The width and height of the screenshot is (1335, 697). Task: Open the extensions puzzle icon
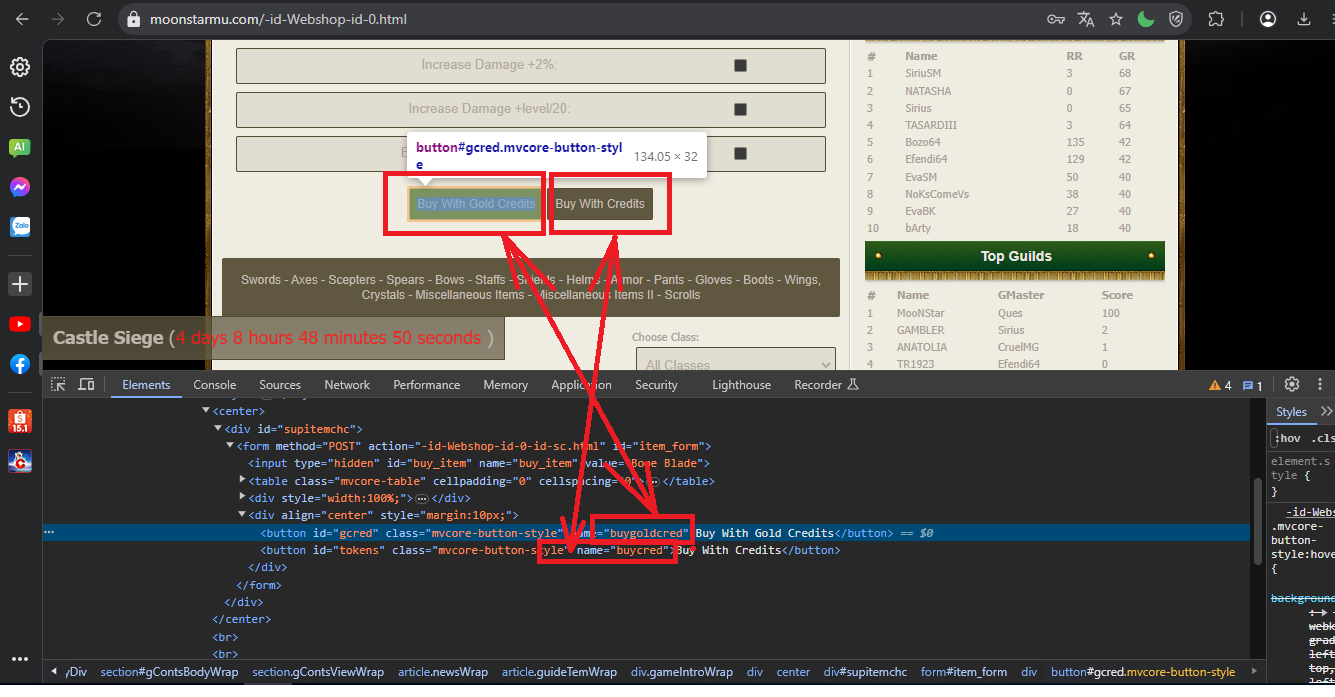pos(1216,19)
